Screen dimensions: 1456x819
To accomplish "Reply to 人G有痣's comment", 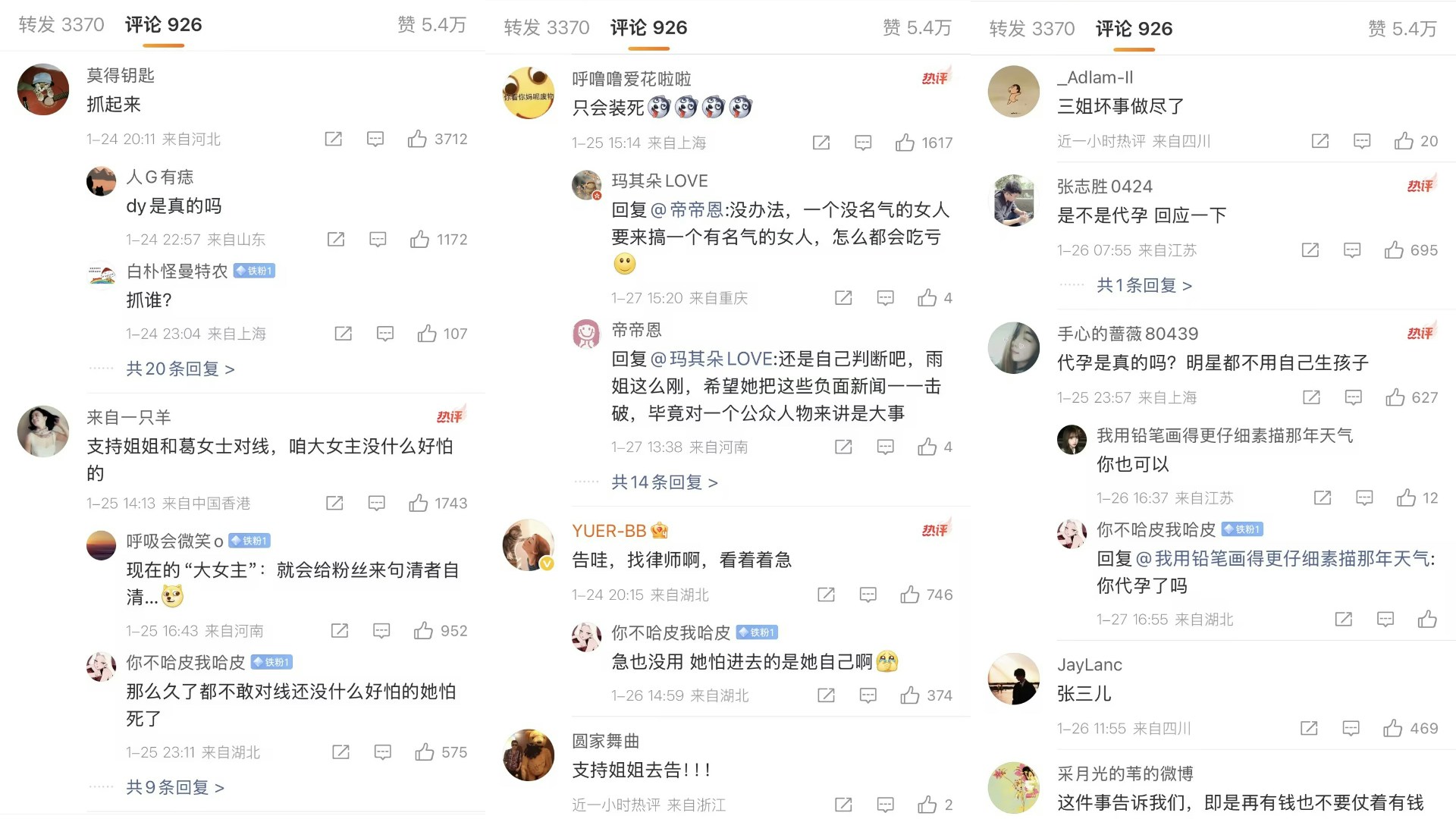I will (x=378, y=240).
